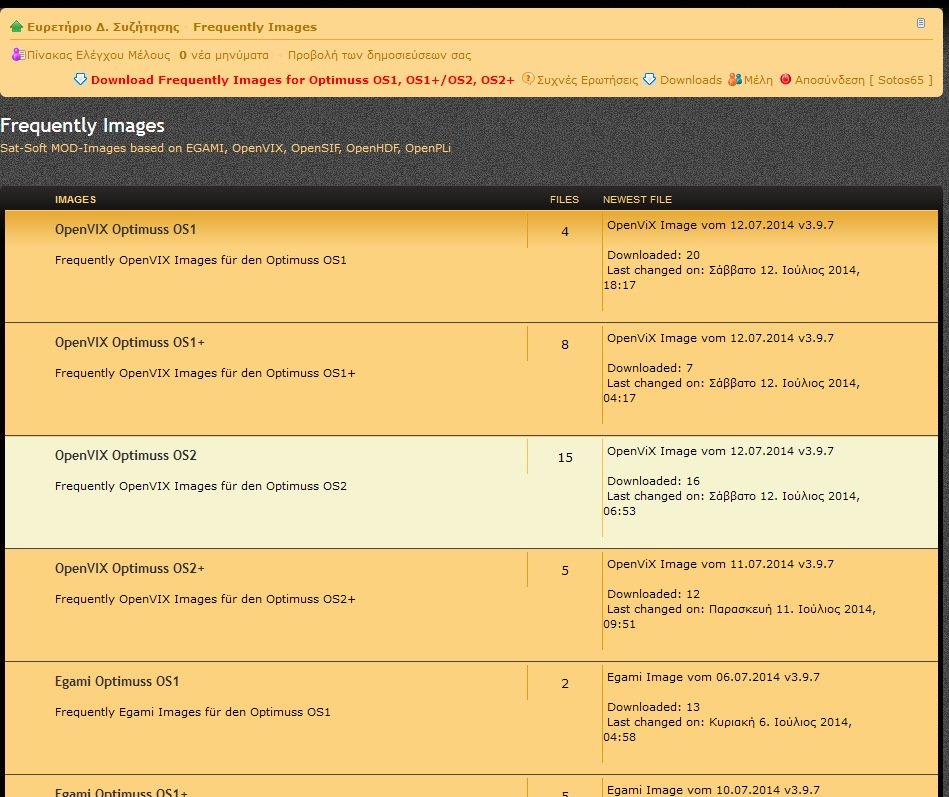Click description Frequently OpenVIX Images für den Optimuss OS2+
The image size is (949, 797).
[x=205, y=599]
